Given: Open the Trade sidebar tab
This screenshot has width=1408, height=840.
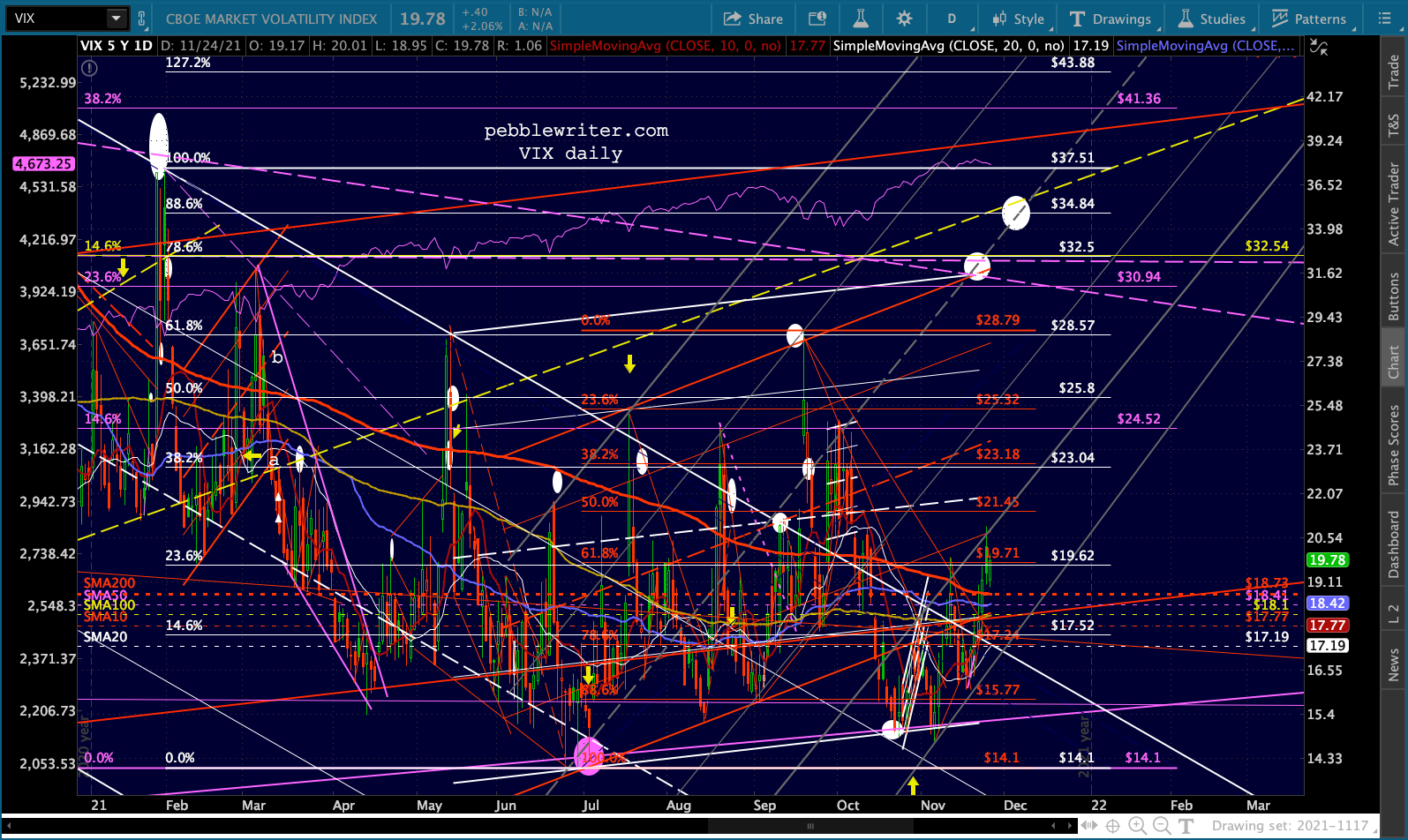Looking at the screenshot, I should tap(1394, 71).
